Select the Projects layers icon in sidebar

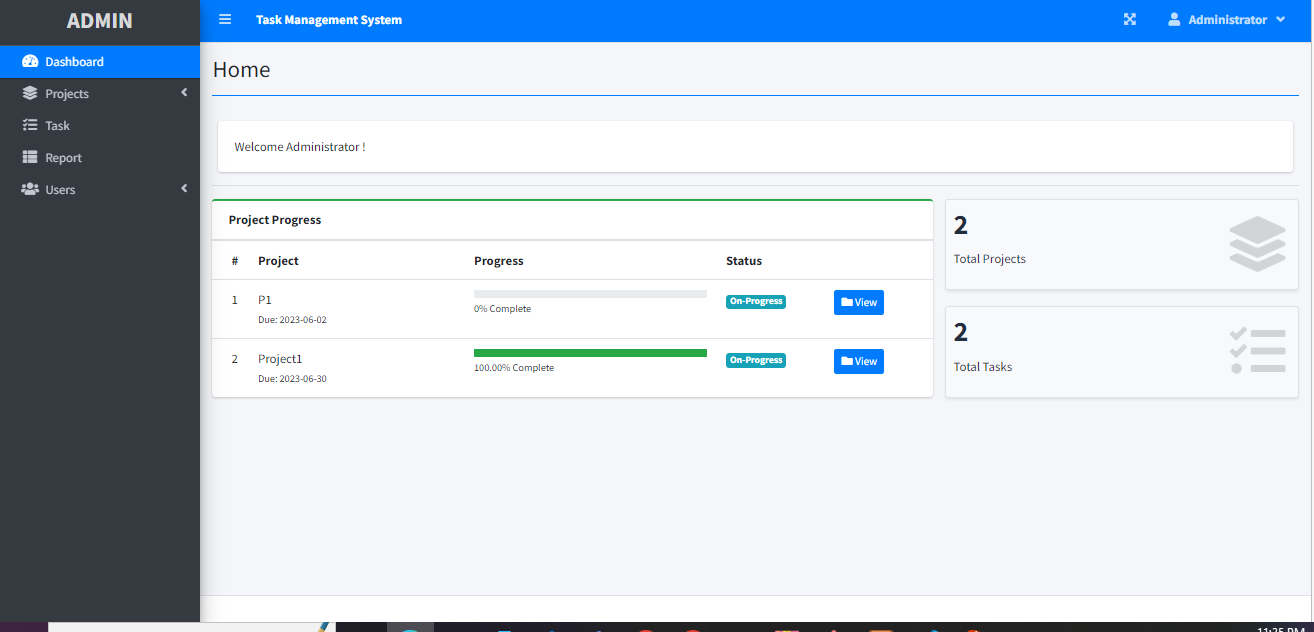(x=30, y=93)
